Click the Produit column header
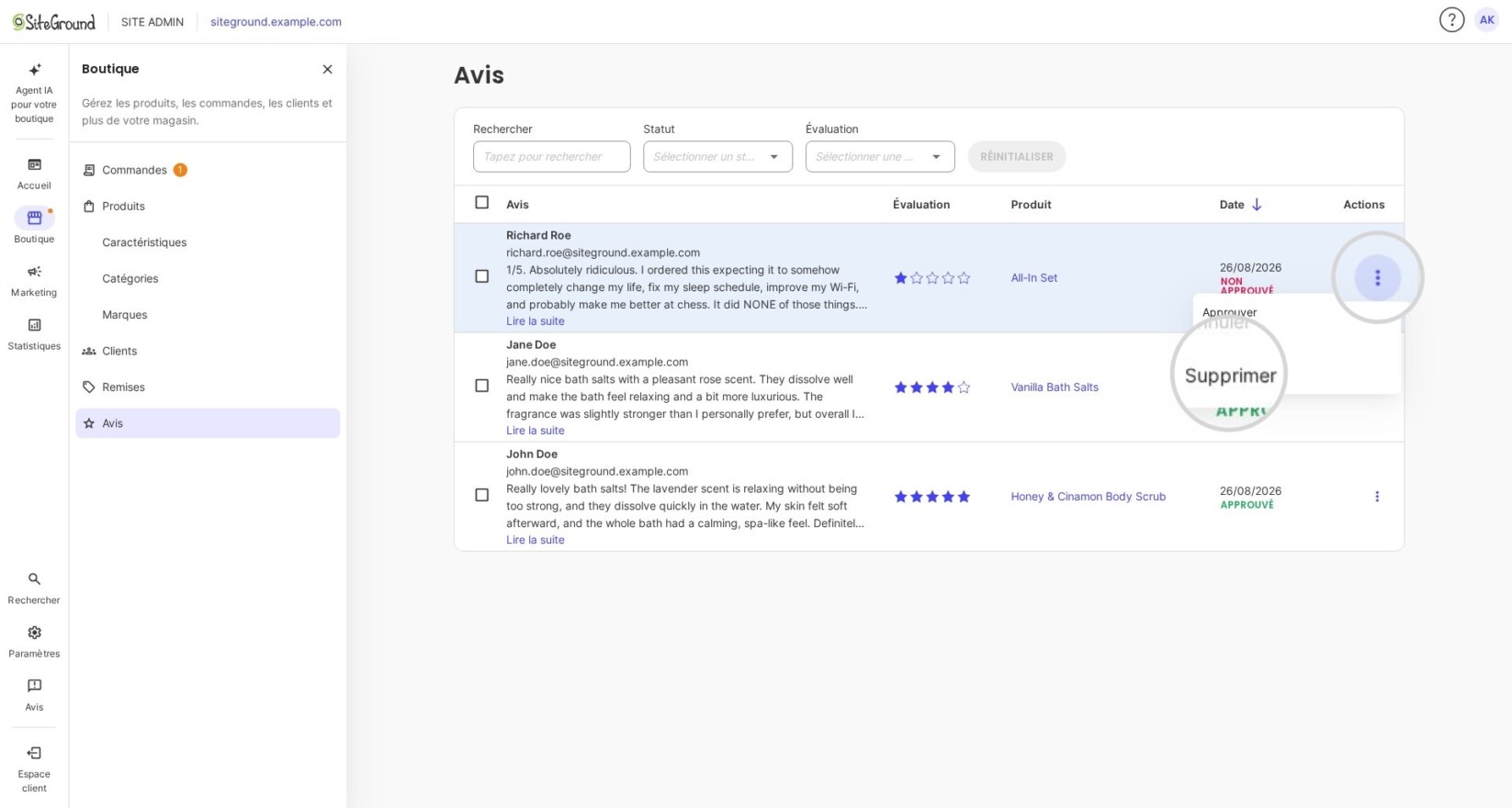The height and width of the screenshot is (808, 1512). click(x=1031, y=205)
